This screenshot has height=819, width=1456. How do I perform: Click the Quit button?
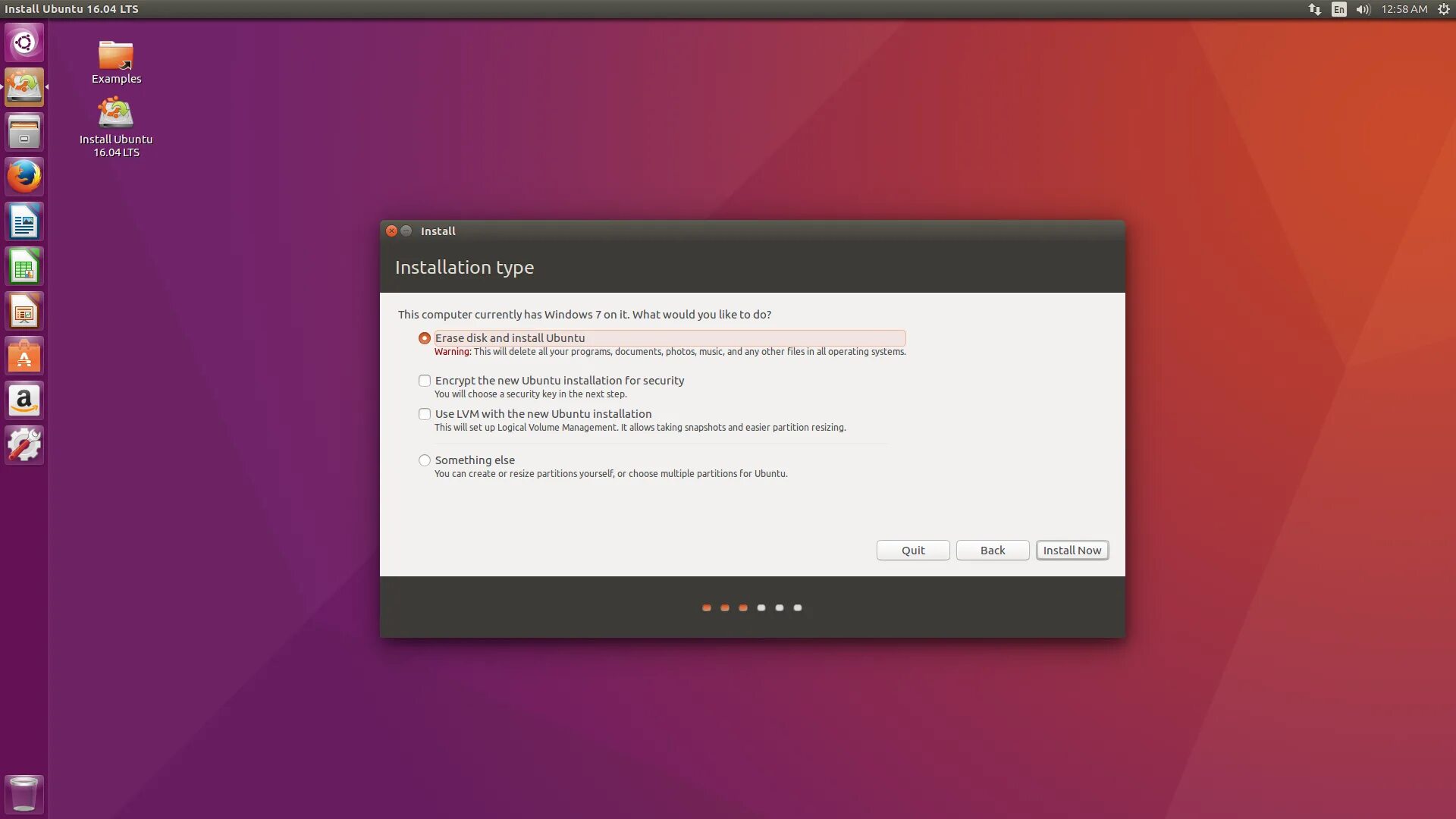pyautogui.click(x=912, y=551)
